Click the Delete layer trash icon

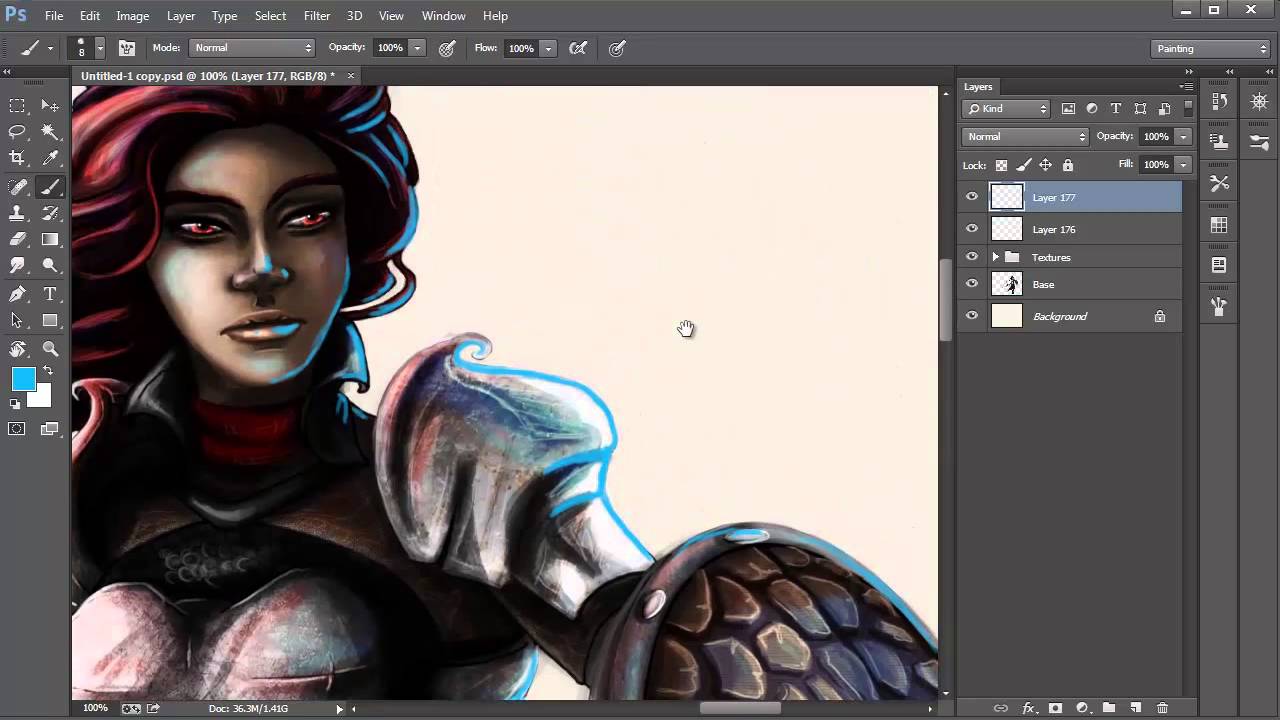1162,708
